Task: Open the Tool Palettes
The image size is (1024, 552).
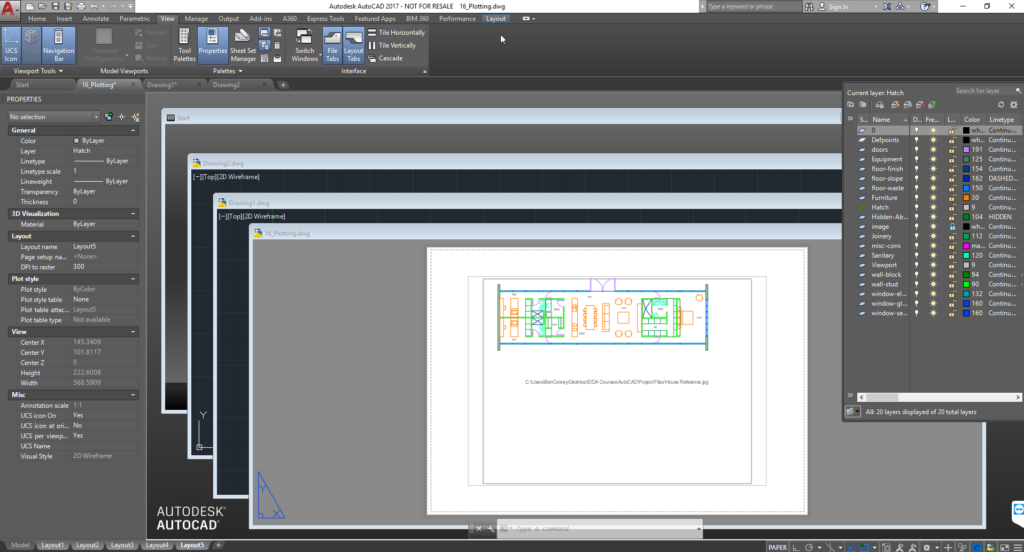Action: point(184,45)
